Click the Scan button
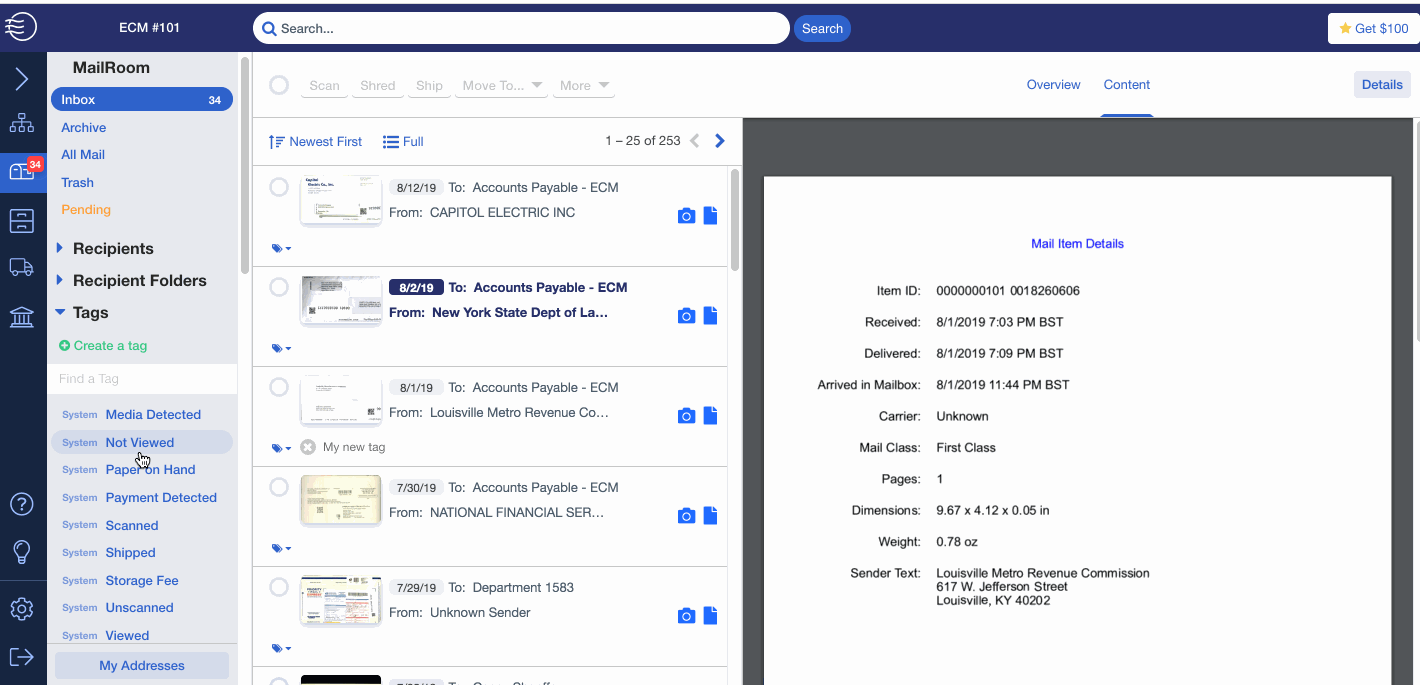 [x=324, y=86]
